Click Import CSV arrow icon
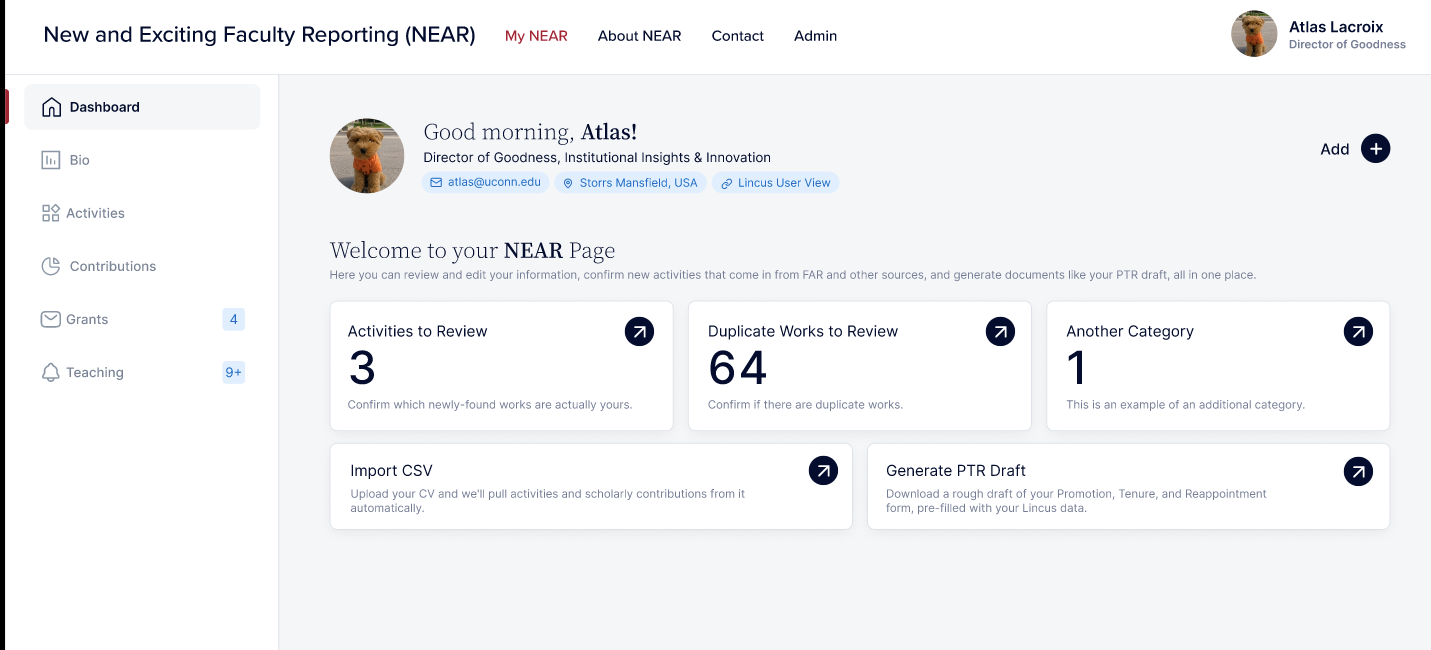 [x=823, y=471]
